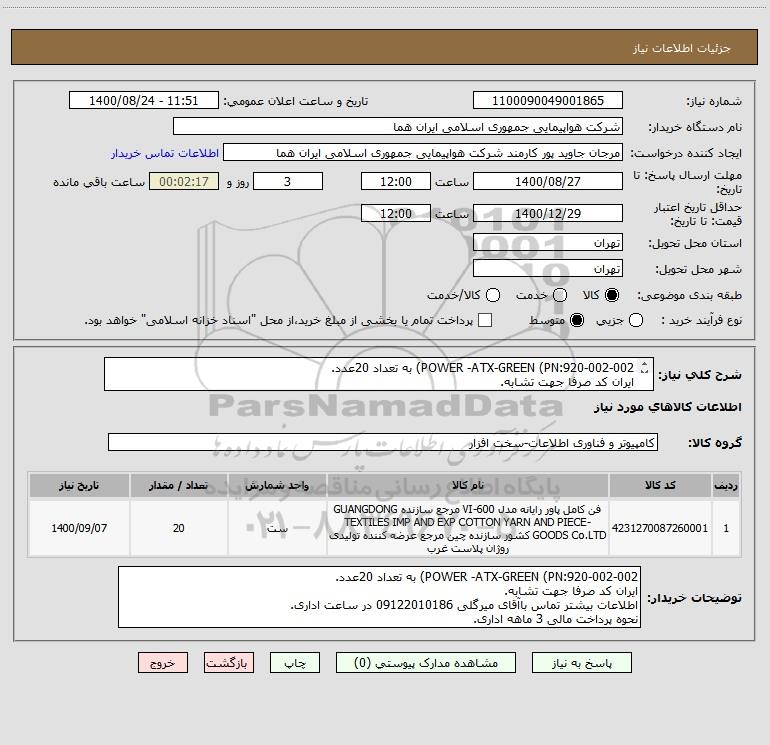Click the requester name field 'مرجان جاوید پور'
The image size is (770, 745).
tap(423, 153)
